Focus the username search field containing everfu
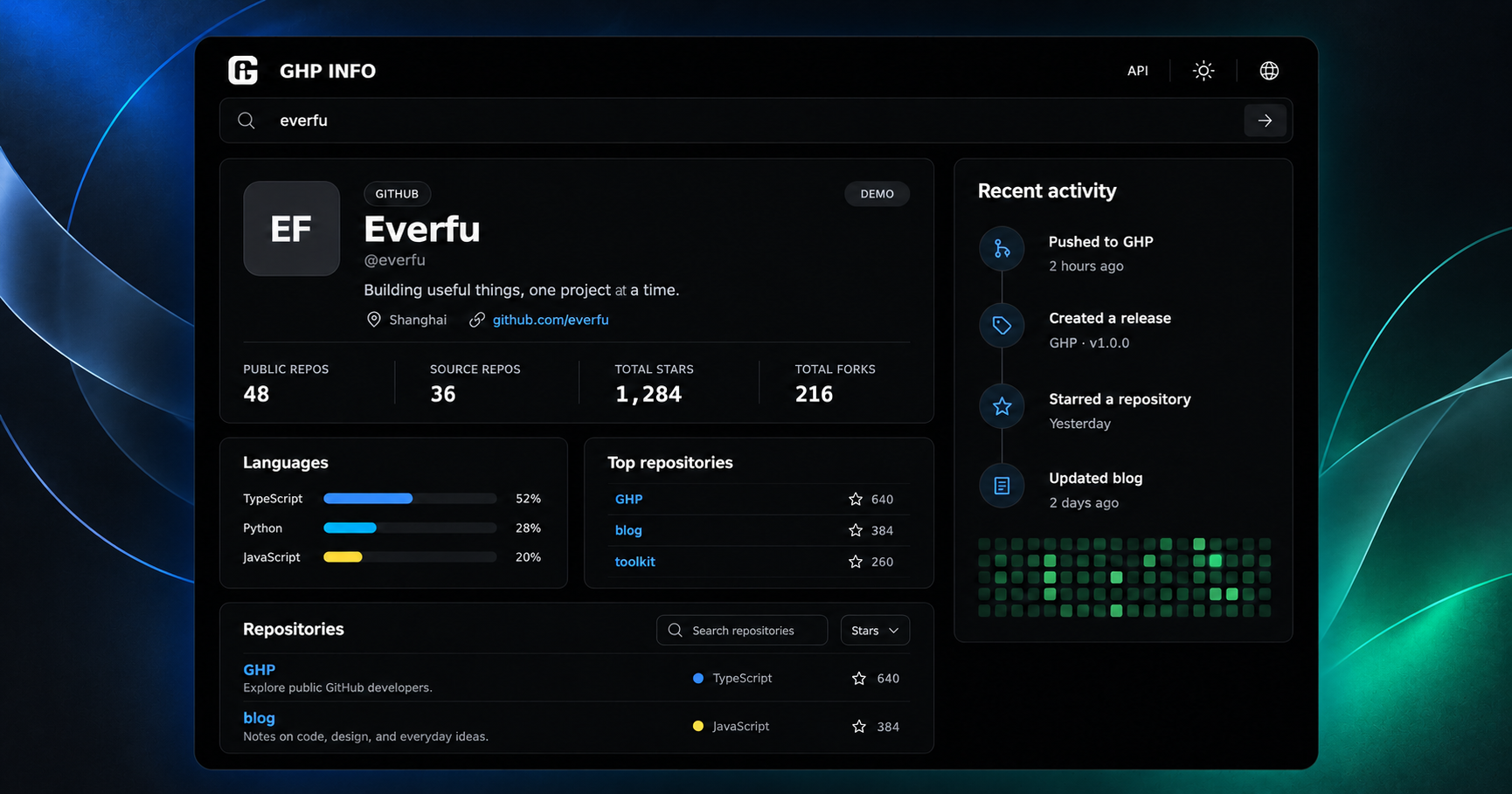The height and width of the screenshot is (794, 1512). [x=756, y=121]
